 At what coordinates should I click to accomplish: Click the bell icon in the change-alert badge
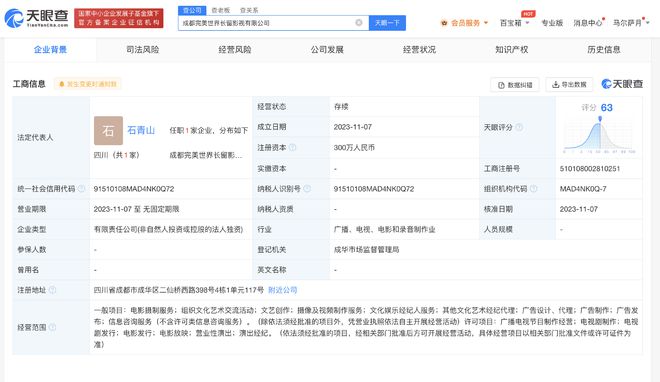[x=62, y=84]
